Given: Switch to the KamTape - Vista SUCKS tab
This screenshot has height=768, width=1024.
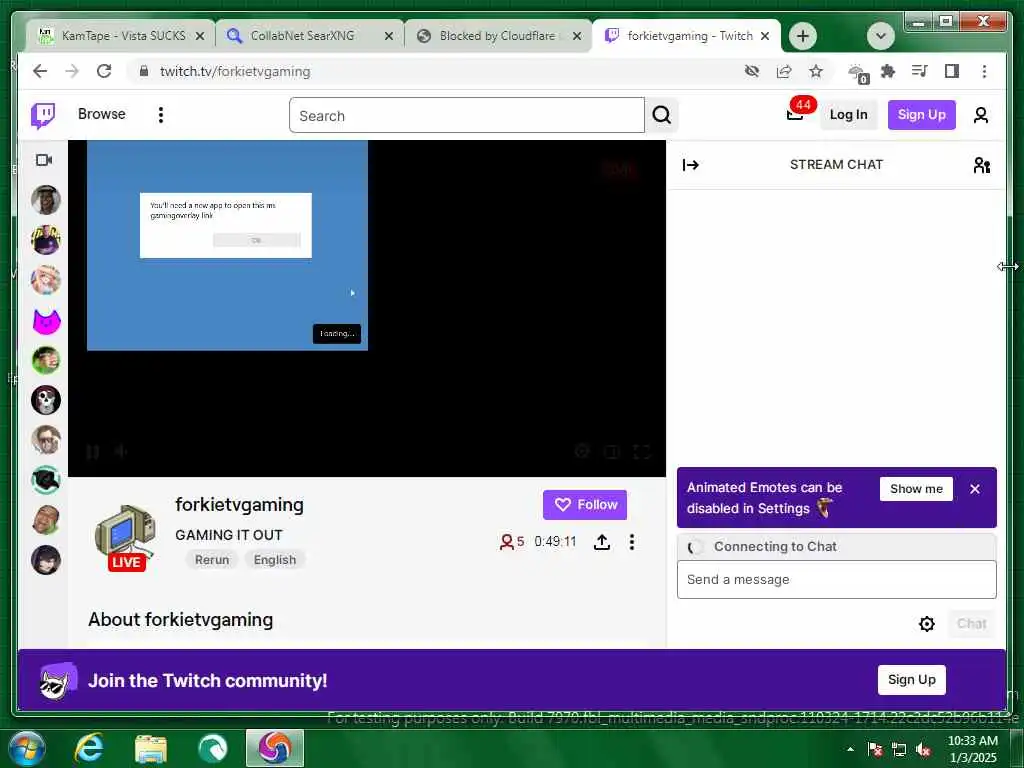Looking at the screenshot, I should [118, 36].
